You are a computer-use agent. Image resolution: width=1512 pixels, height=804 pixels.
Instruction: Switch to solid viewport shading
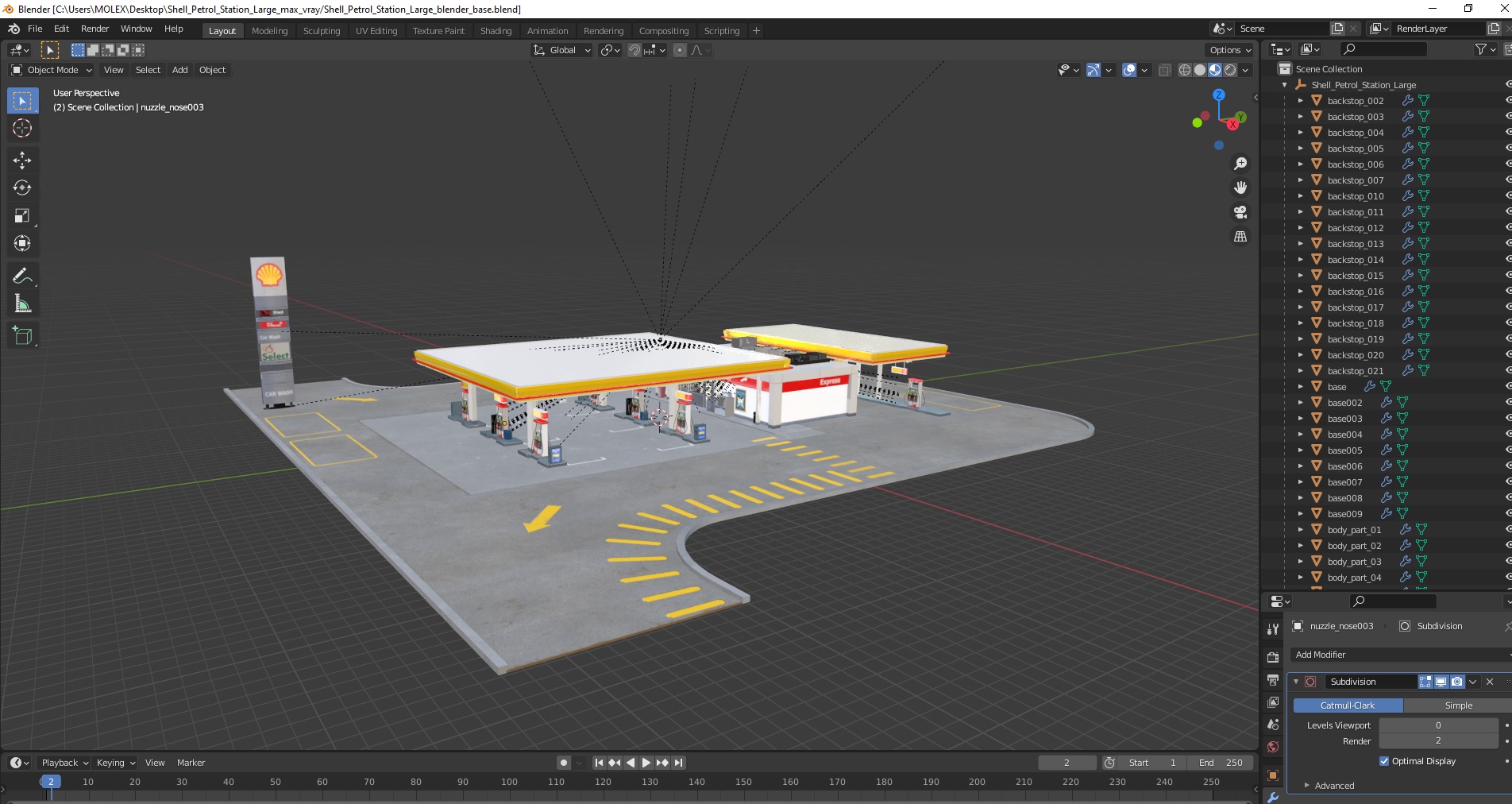(x=1200, y=70)
